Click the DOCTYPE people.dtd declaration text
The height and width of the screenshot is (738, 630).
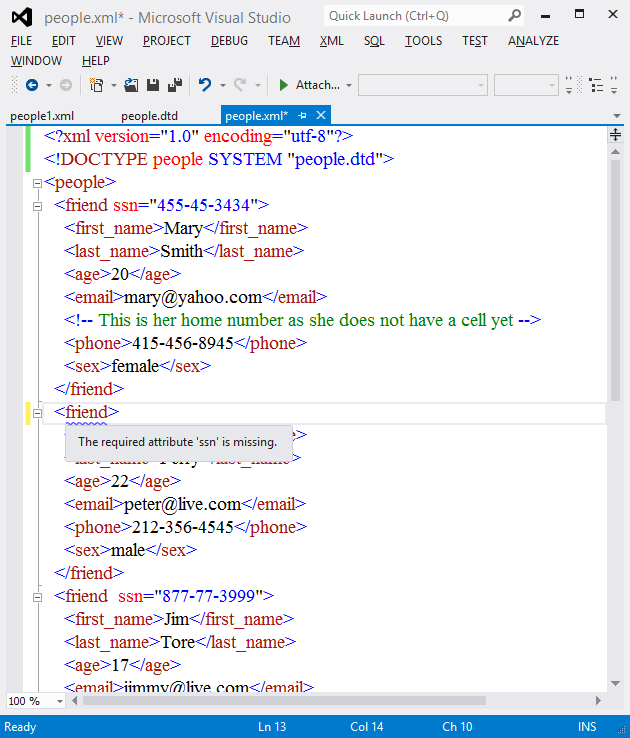click(x=219, y=160)
